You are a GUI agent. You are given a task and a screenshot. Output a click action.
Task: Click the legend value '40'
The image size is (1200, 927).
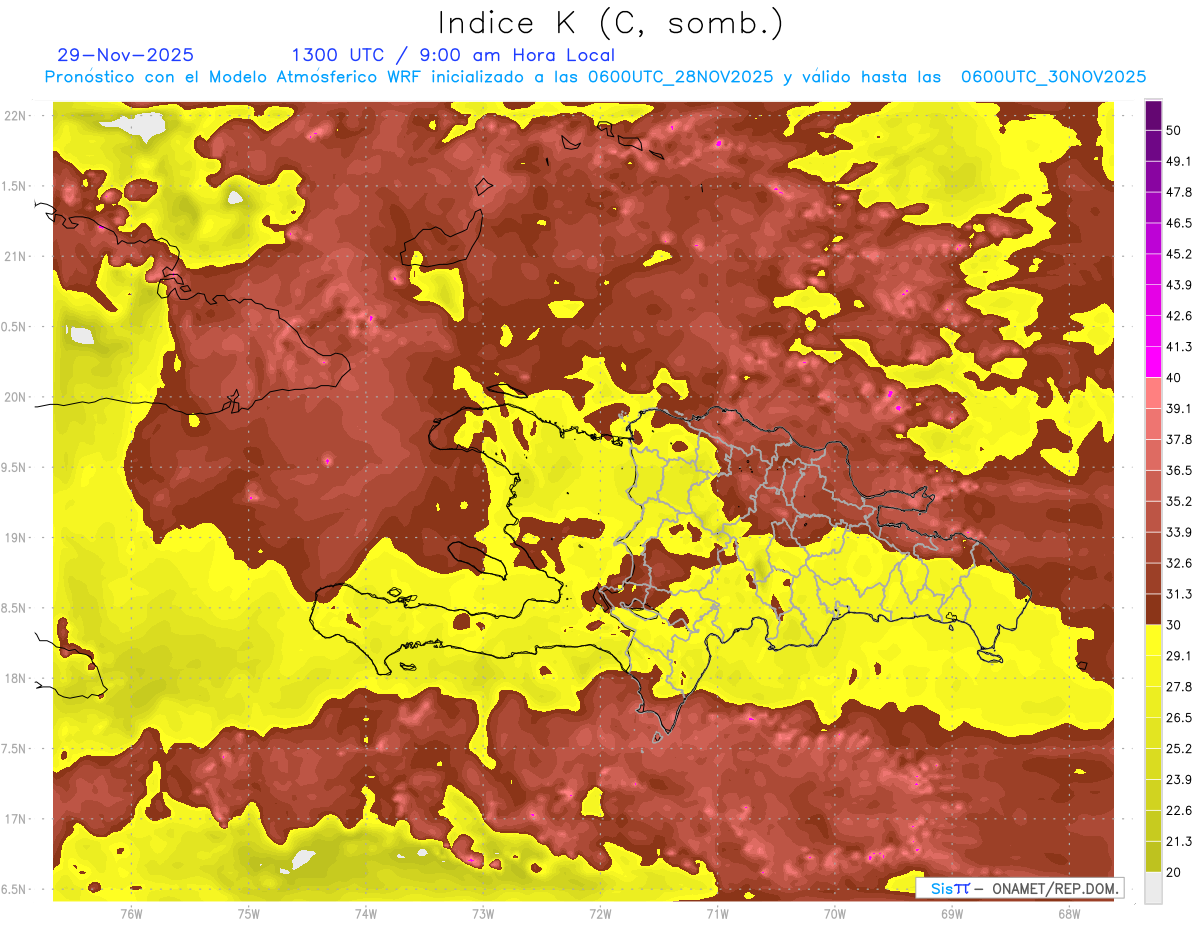coord(1174,378)
